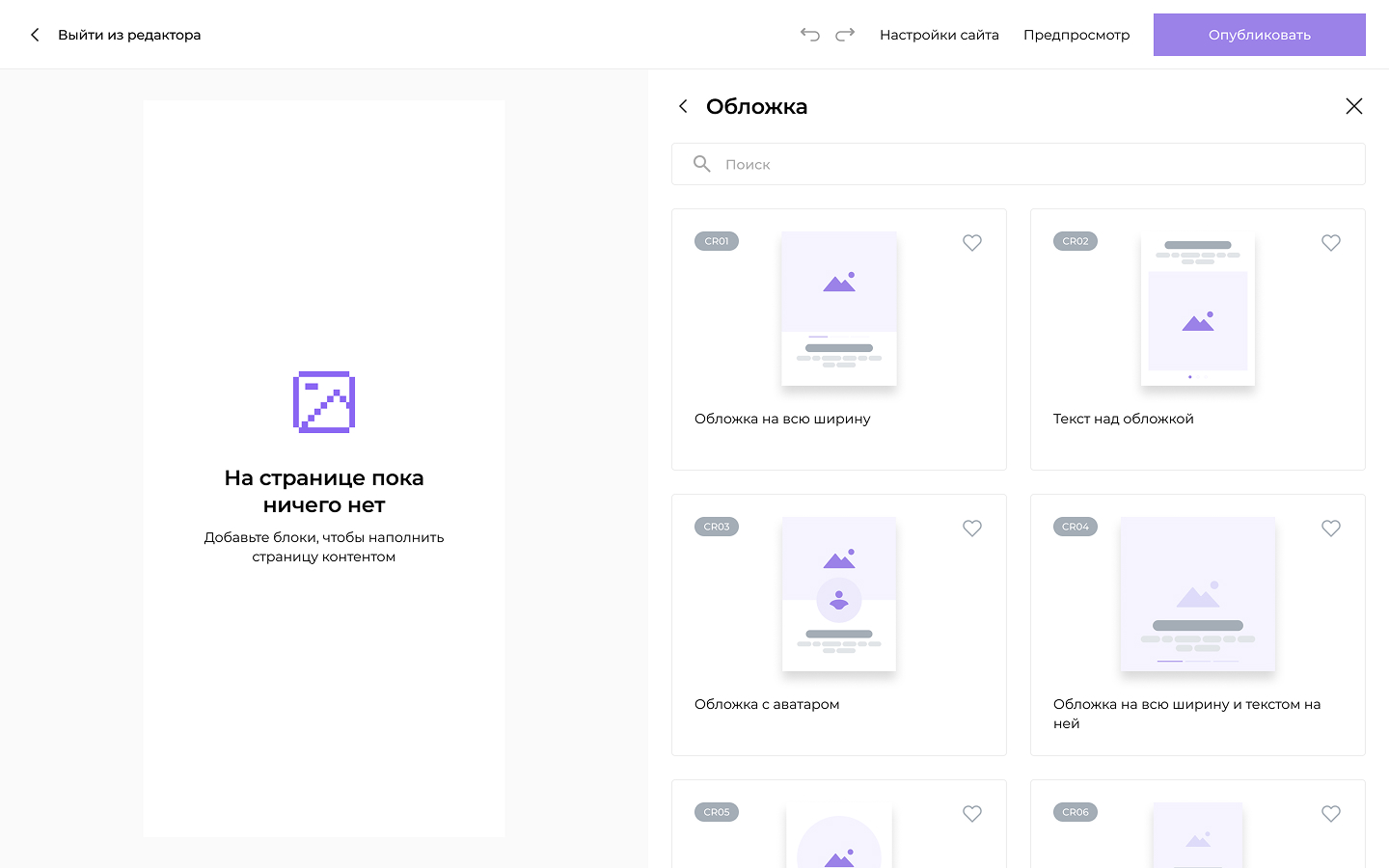Click the pixelated image placeholder icon
The width and height of the screenshot is (1389, 868).
click(324, 402)
